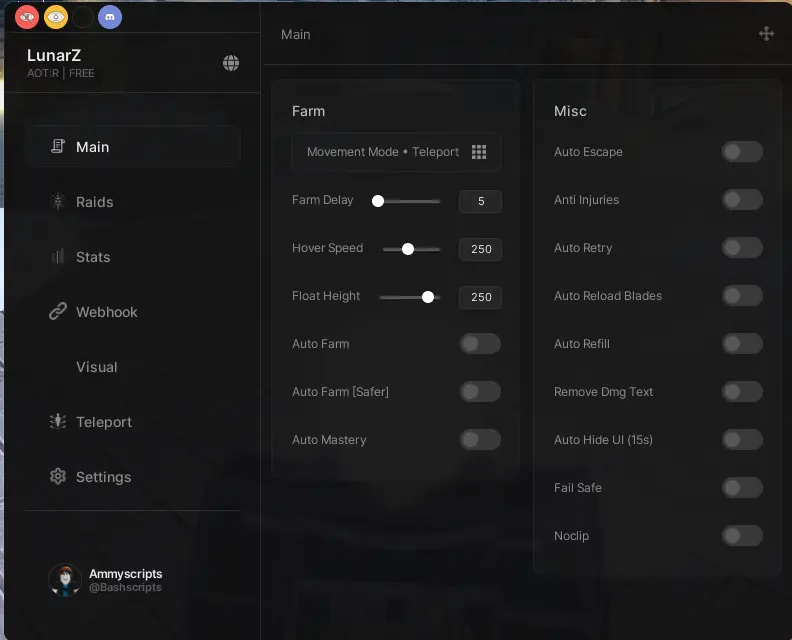Click the Webhook link icon
The height and width of the screenshot is (640, 792).
(58, 311)
